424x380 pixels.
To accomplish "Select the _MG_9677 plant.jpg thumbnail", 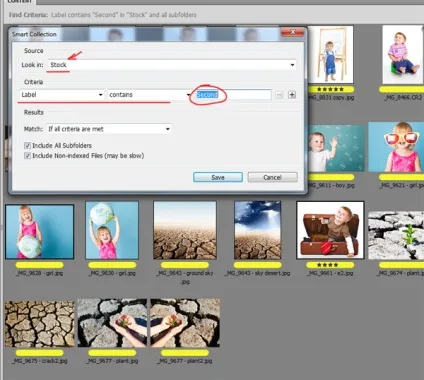I will 112,323.
